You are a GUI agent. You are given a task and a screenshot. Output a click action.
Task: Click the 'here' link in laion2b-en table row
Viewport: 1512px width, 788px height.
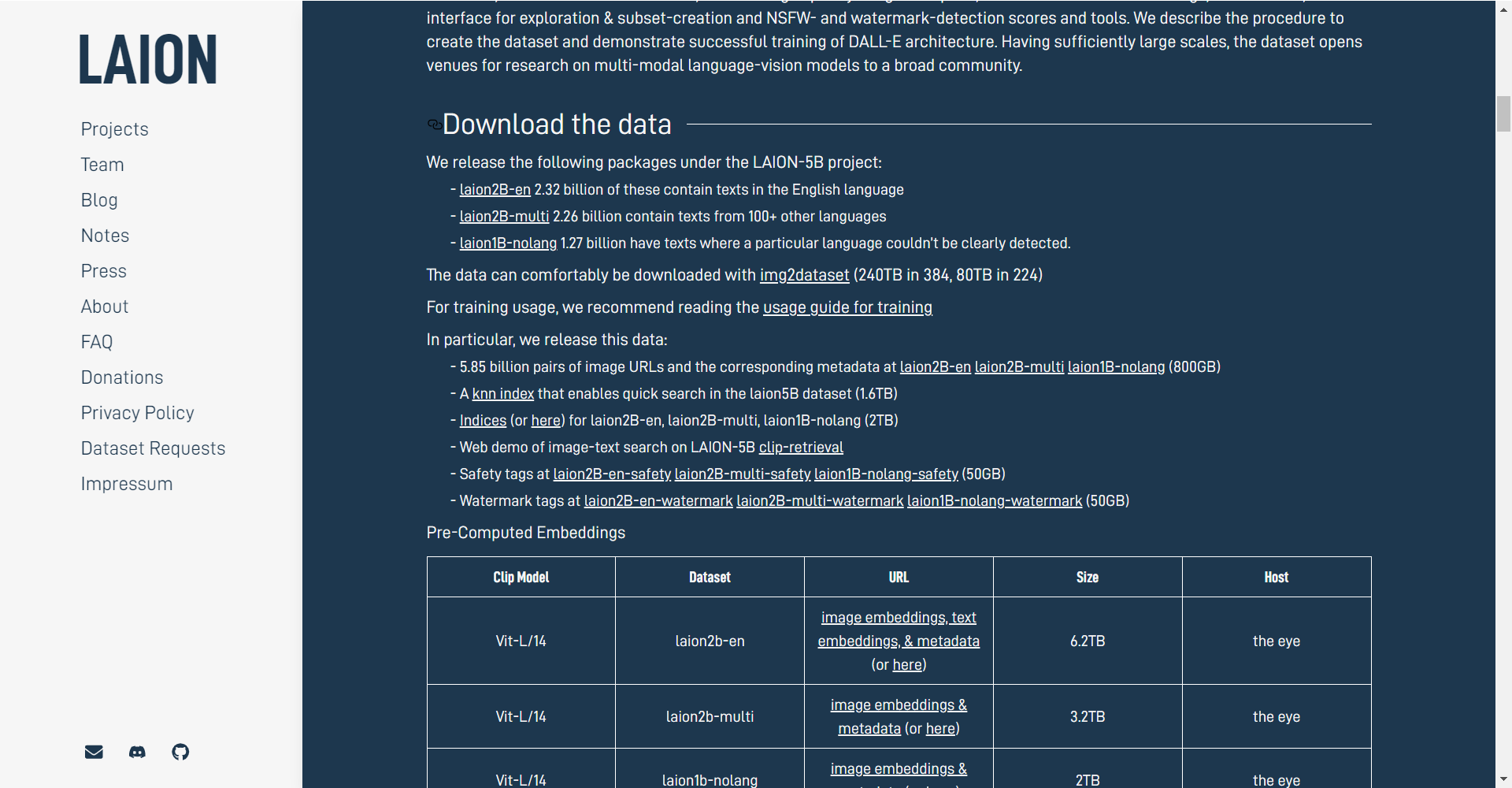pos(907,665)
